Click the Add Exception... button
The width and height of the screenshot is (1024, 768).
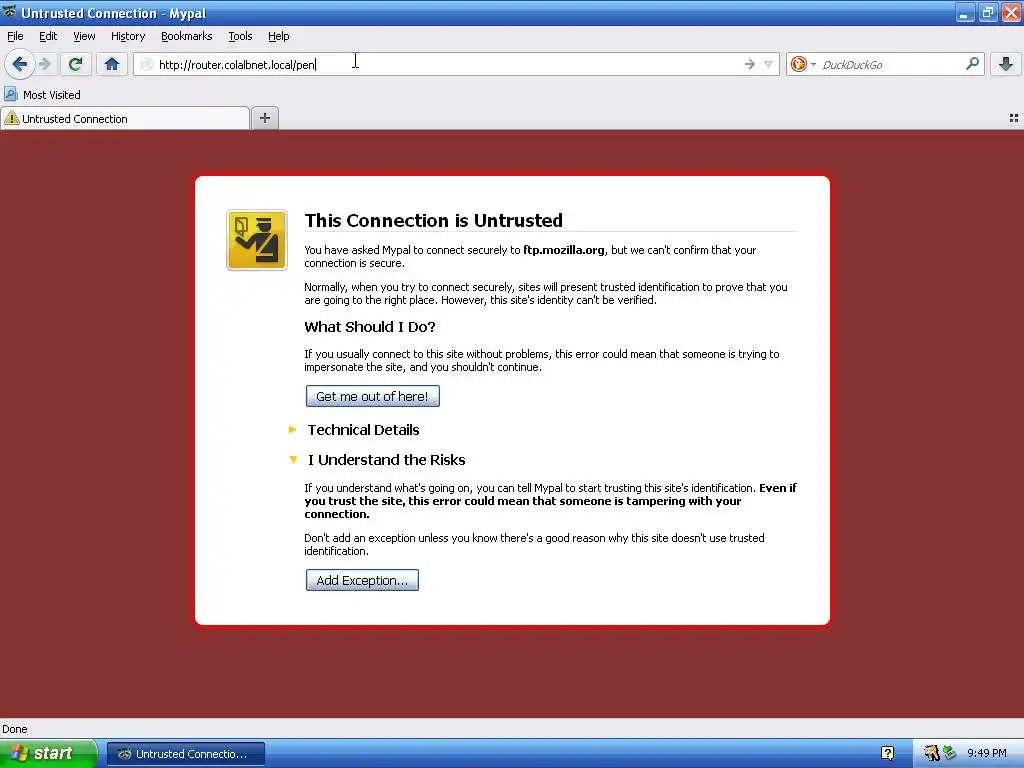pos(362,580)
